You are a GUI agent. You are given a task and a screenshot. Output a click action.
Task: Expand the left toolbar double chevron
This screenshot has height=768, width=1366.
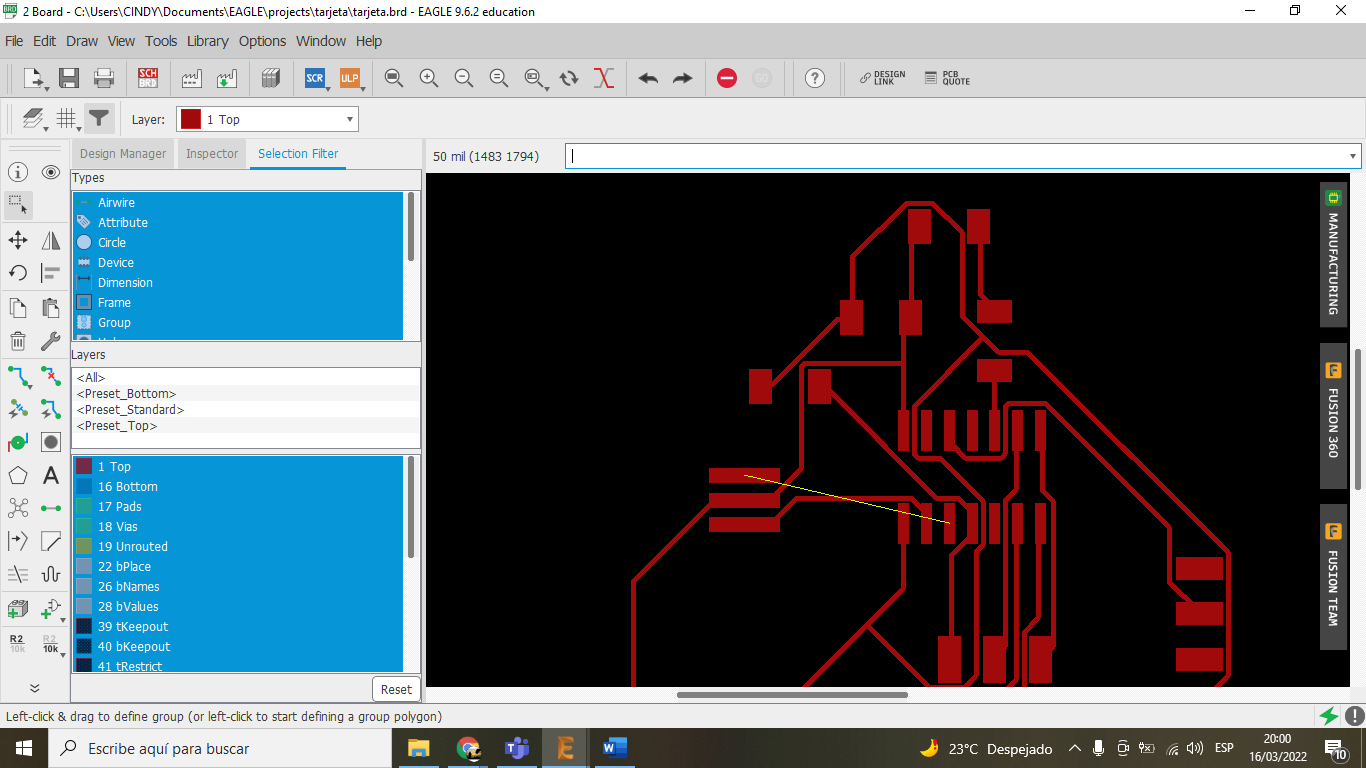[x=34, y=688]
